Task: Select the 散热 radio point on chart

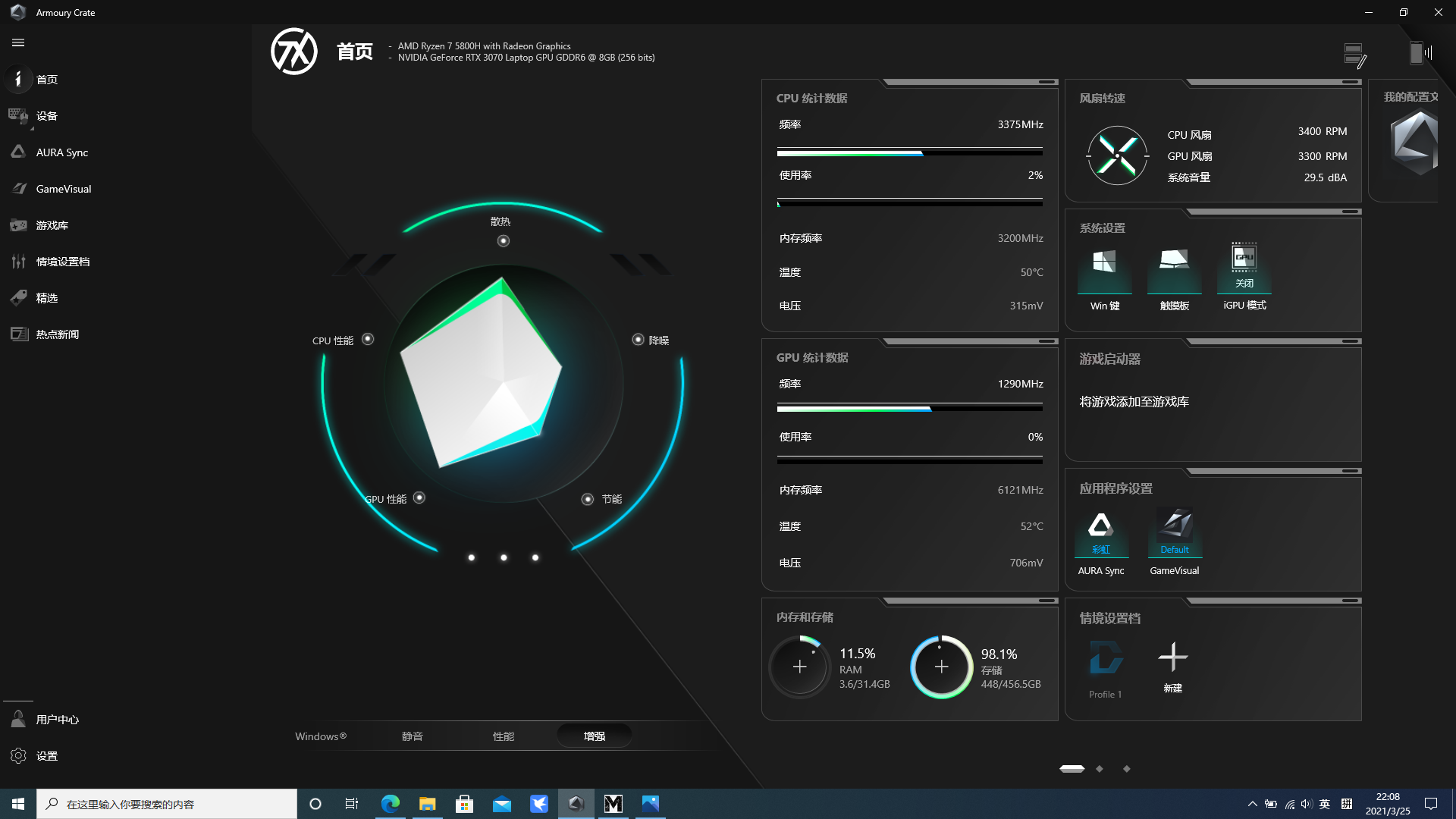Action: pyautogui.click(x=503, y=241)
